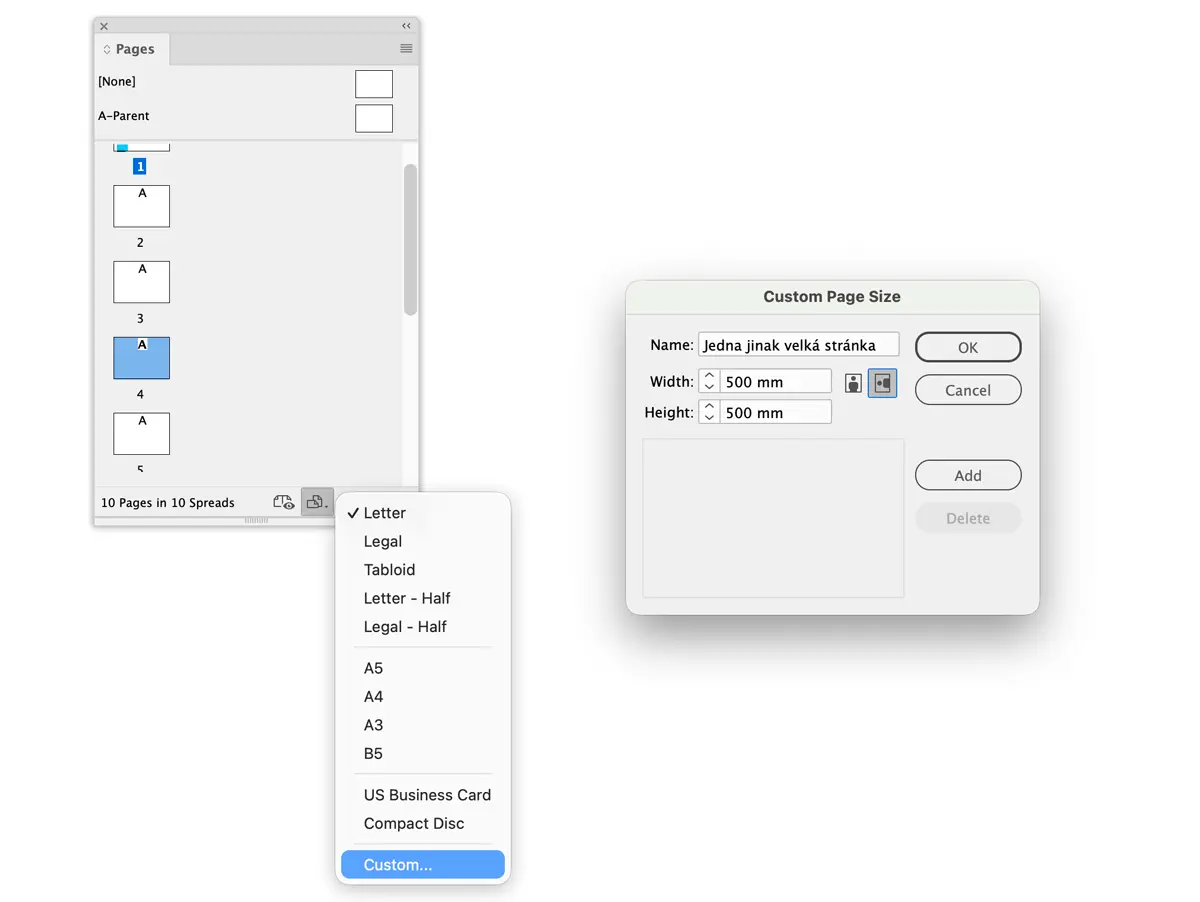Click the A-Parent page thumbnail icon

point(374,118)
